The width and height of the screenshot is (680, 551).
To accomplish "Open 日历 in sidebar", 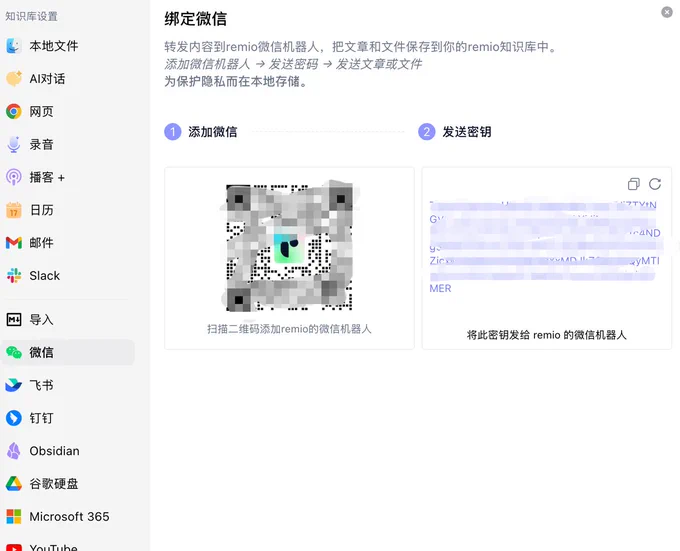I will point(69,210).
